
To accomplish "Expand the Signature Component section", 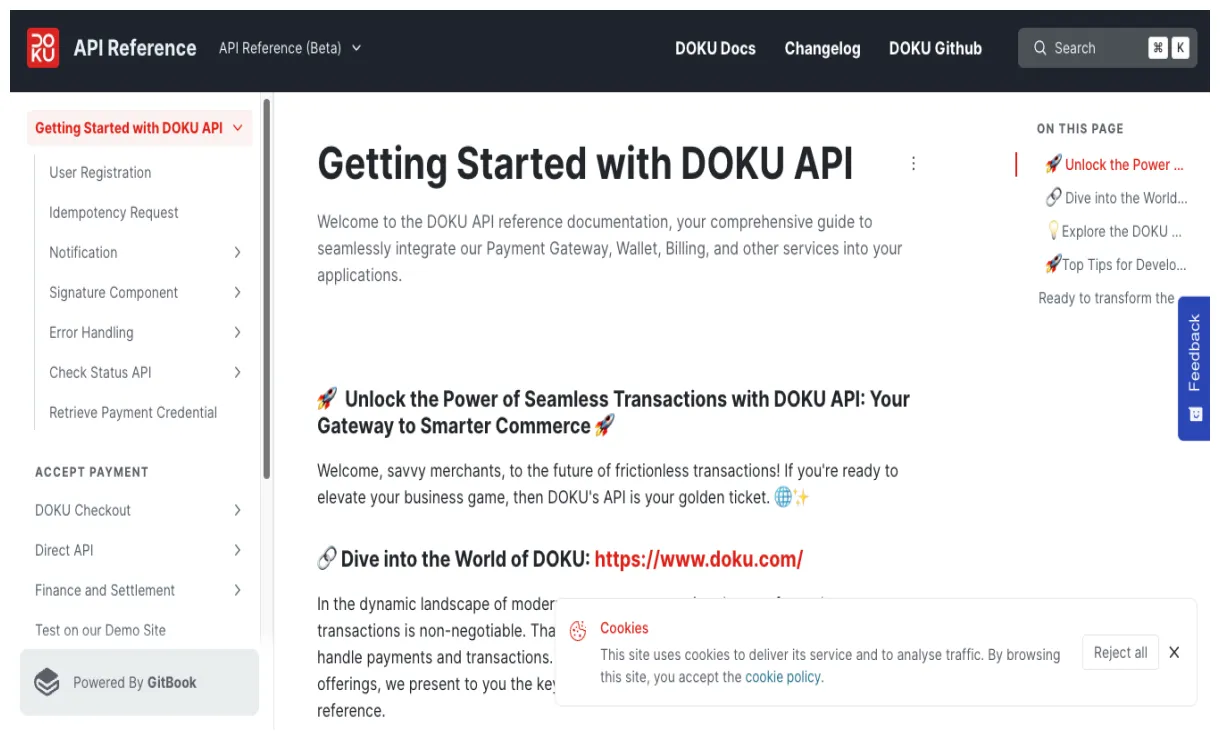I will [238, 292].
